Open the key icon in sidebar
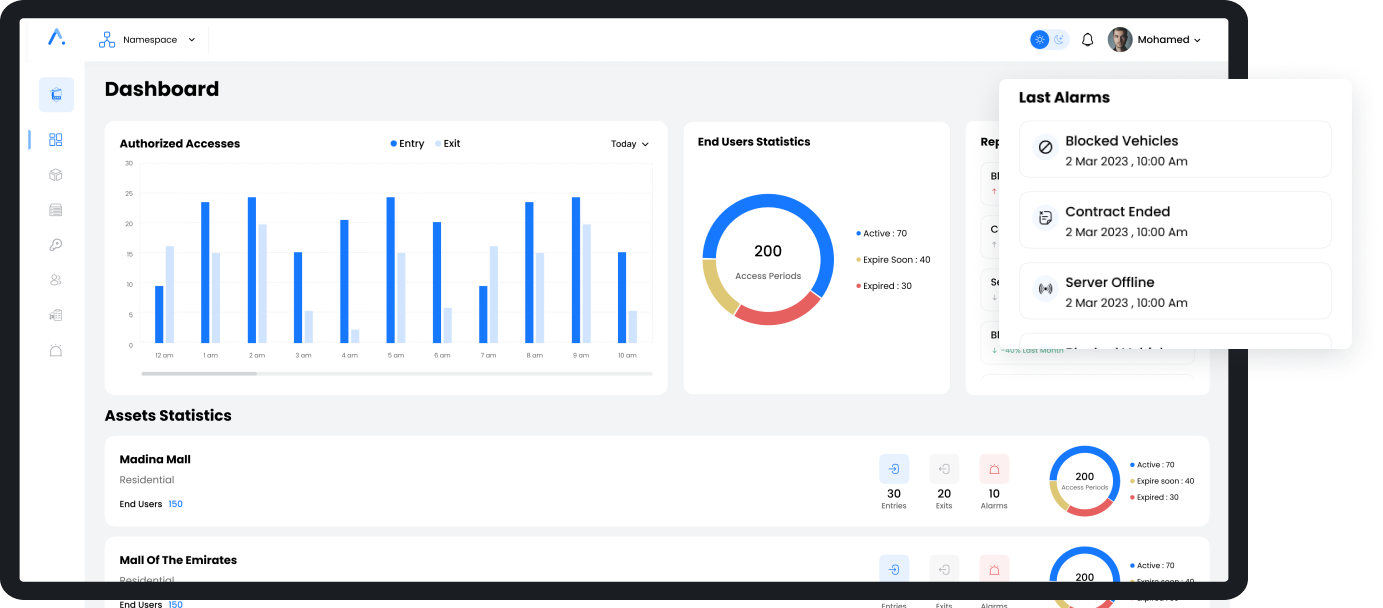Image resolution: width=1383 pixels, height=608 pixels. 56,245
